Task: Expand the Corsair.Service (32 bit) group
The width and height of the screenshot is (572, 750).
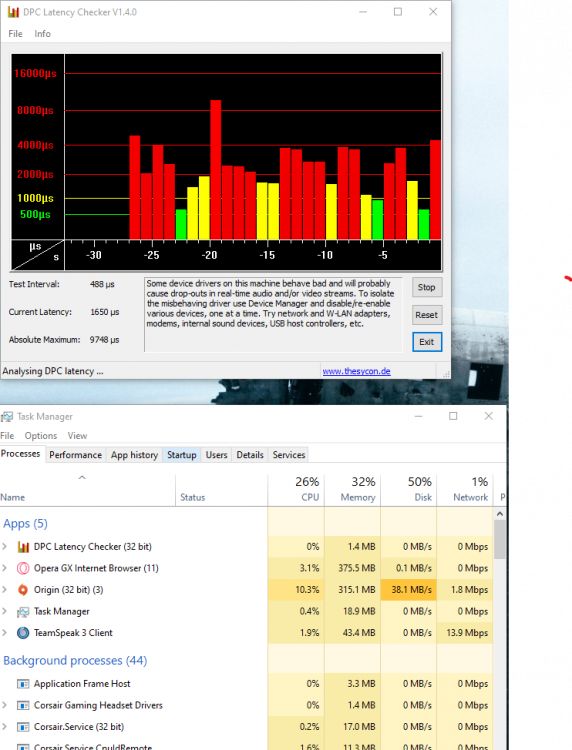Action: [x=5, y=727]
